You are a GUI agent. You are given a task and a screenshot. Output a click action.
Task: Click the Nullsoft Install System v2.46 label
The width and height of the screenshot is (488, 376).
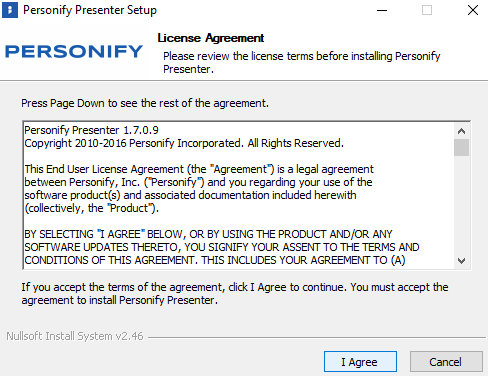click(75, 336)
